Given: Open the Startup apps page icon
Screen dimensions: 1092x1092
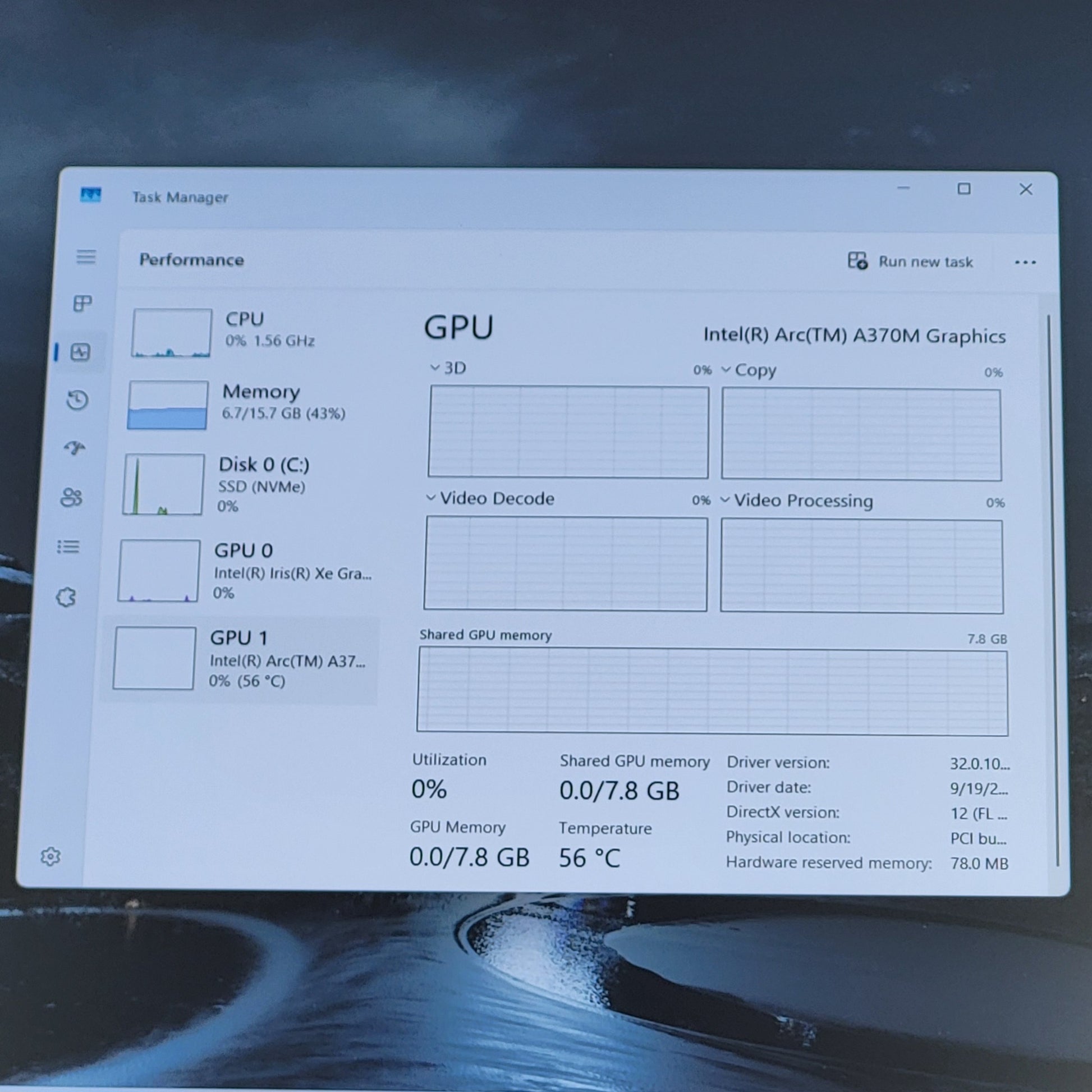Looking at the screenshot, I should coord(75,448).
